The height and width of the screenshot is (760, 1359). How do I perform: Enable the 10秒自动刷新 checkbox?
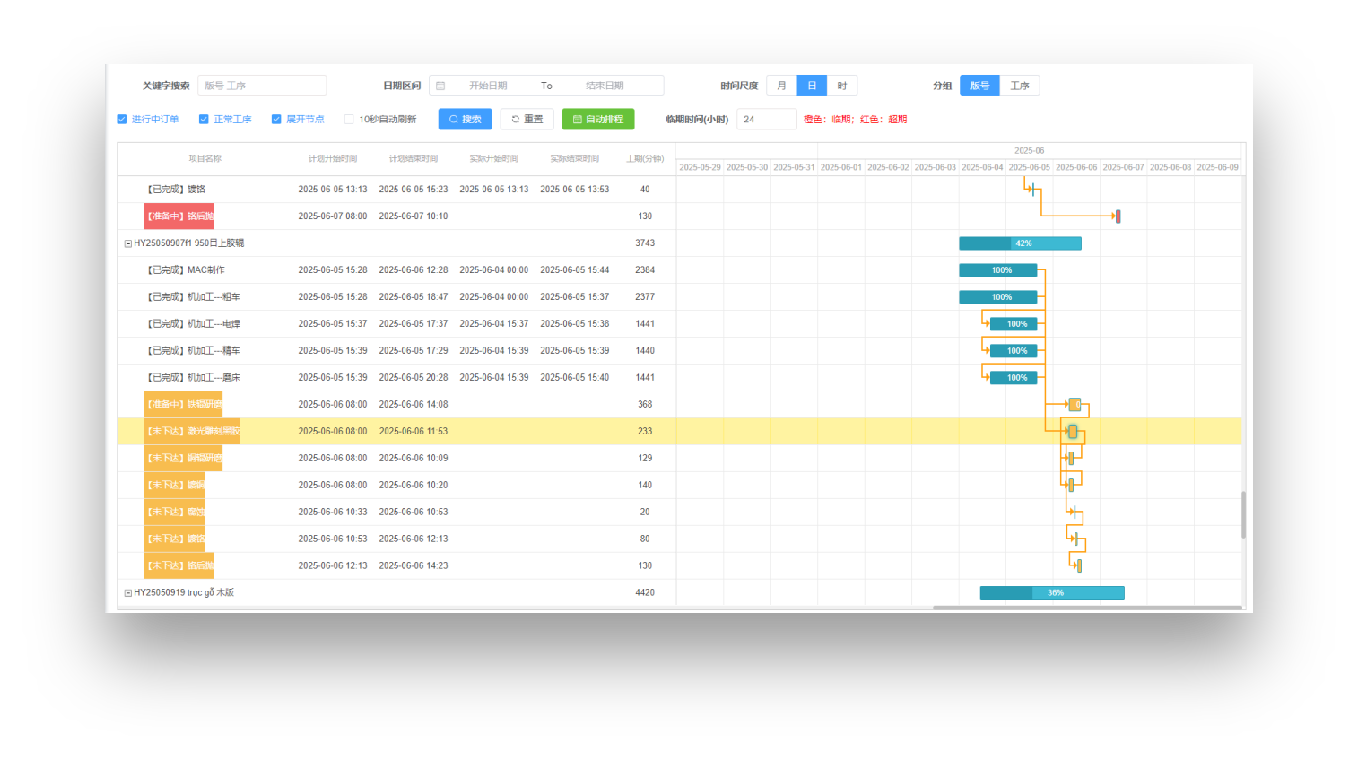(x=349, y=119)
